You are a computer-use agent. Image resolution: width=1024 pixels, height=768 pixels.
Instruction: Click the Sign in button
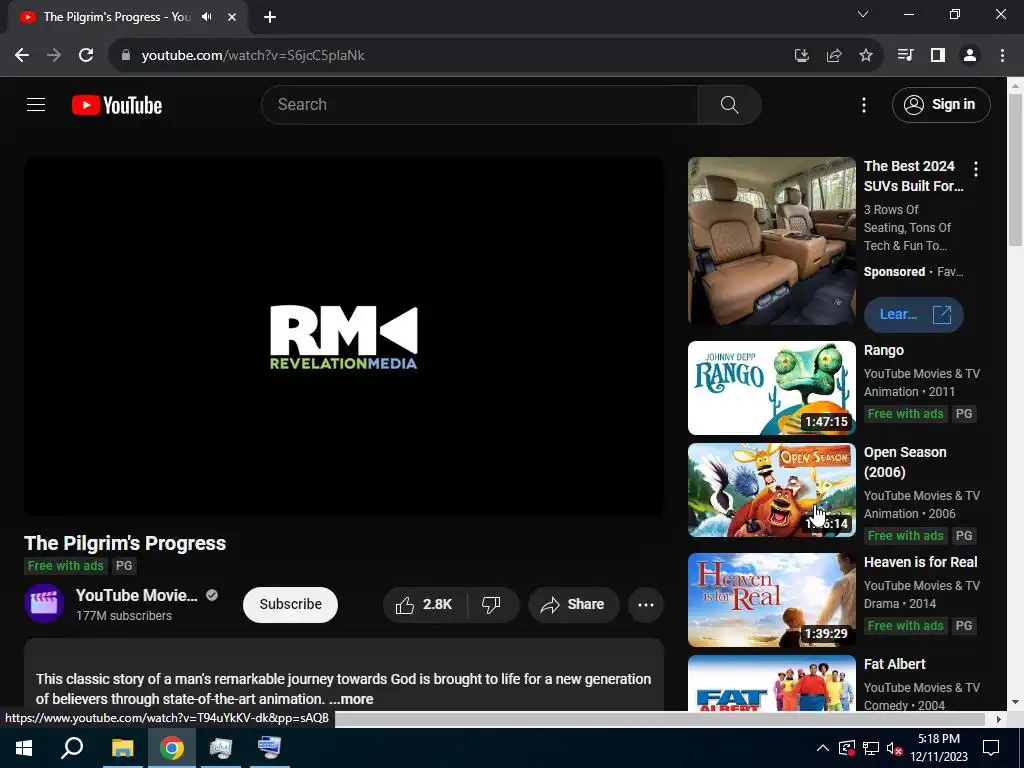click(x=941, y=104)
